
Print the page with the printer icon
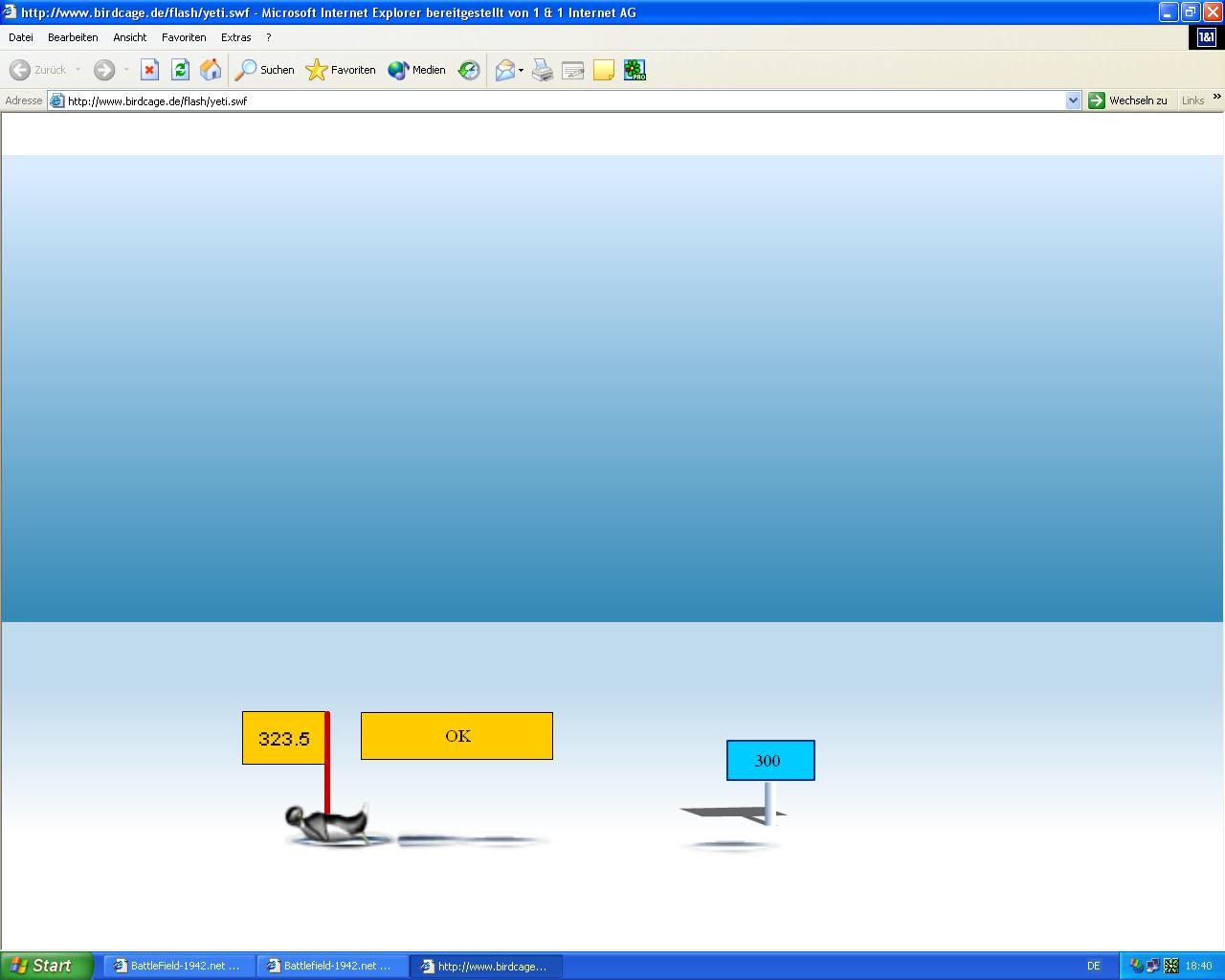[x=543, y=70]
